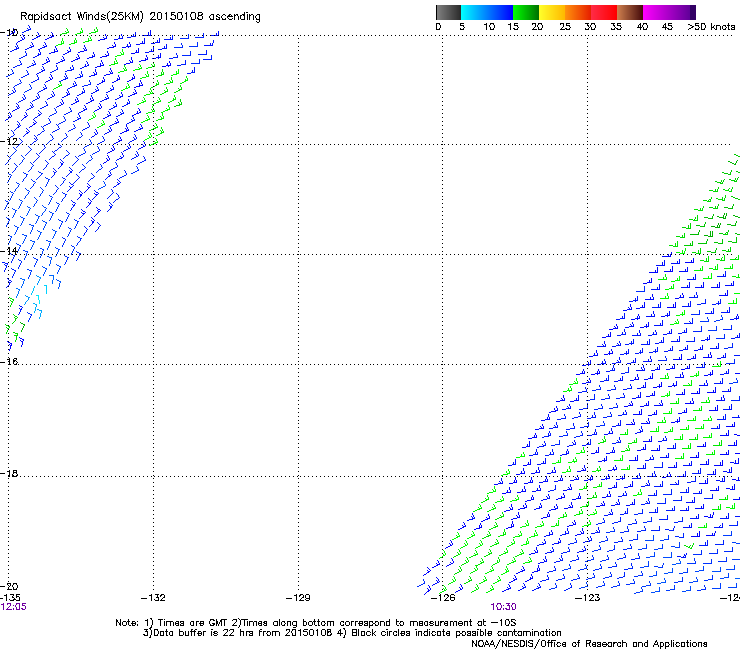Click the 'Data buffer is 22 hrs' note line

pos(352,633)
